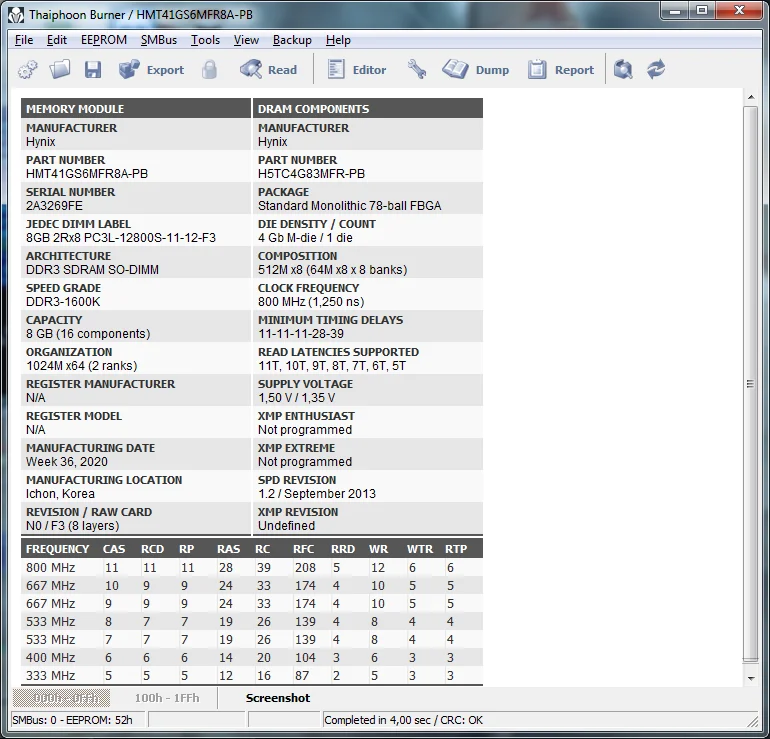Click the JEDEC label 8GB 2Rx8 PC3L-12800S-11-12-F3

tap(121, 238)
